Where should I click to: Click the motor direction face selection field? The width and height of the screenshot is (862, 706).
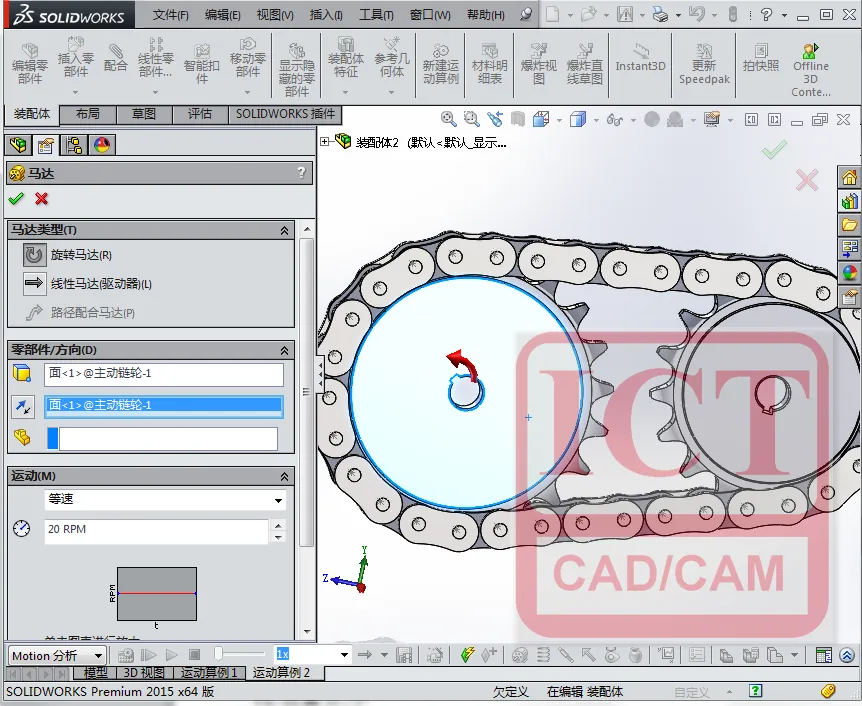(x=164, y=406)
